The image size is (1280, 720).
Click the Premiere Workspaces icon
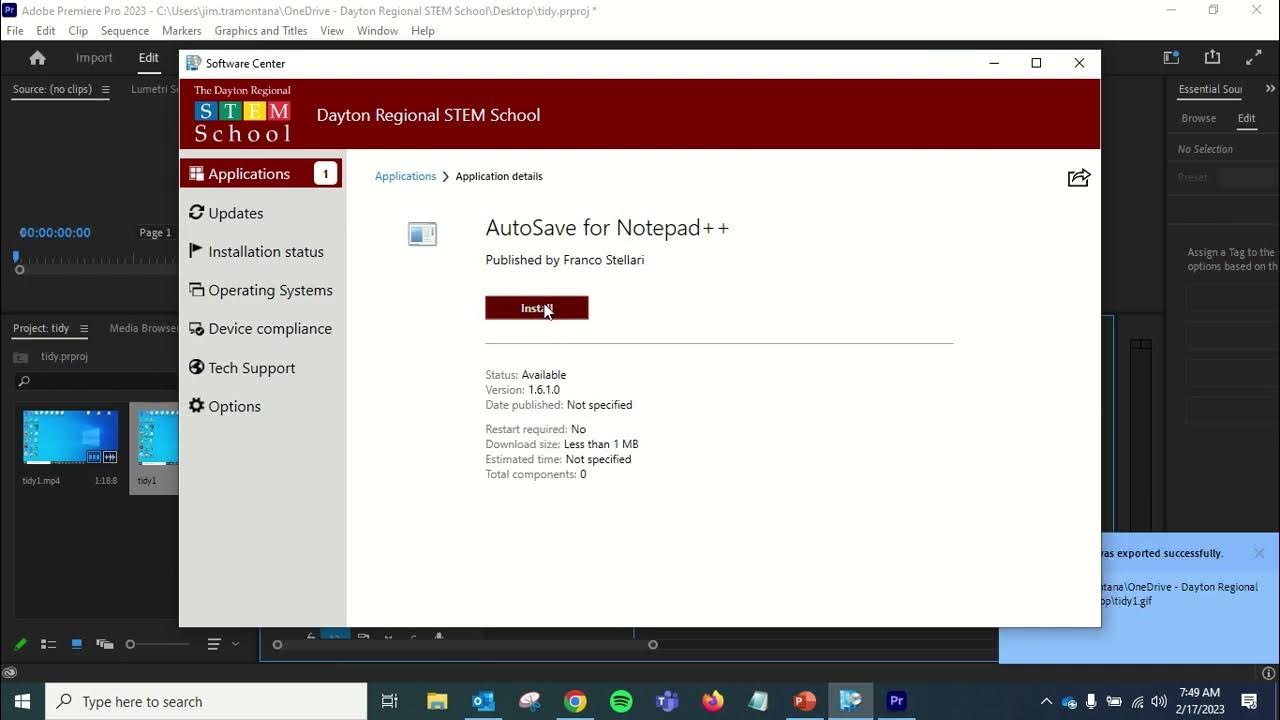click(x=1171, y=58)
